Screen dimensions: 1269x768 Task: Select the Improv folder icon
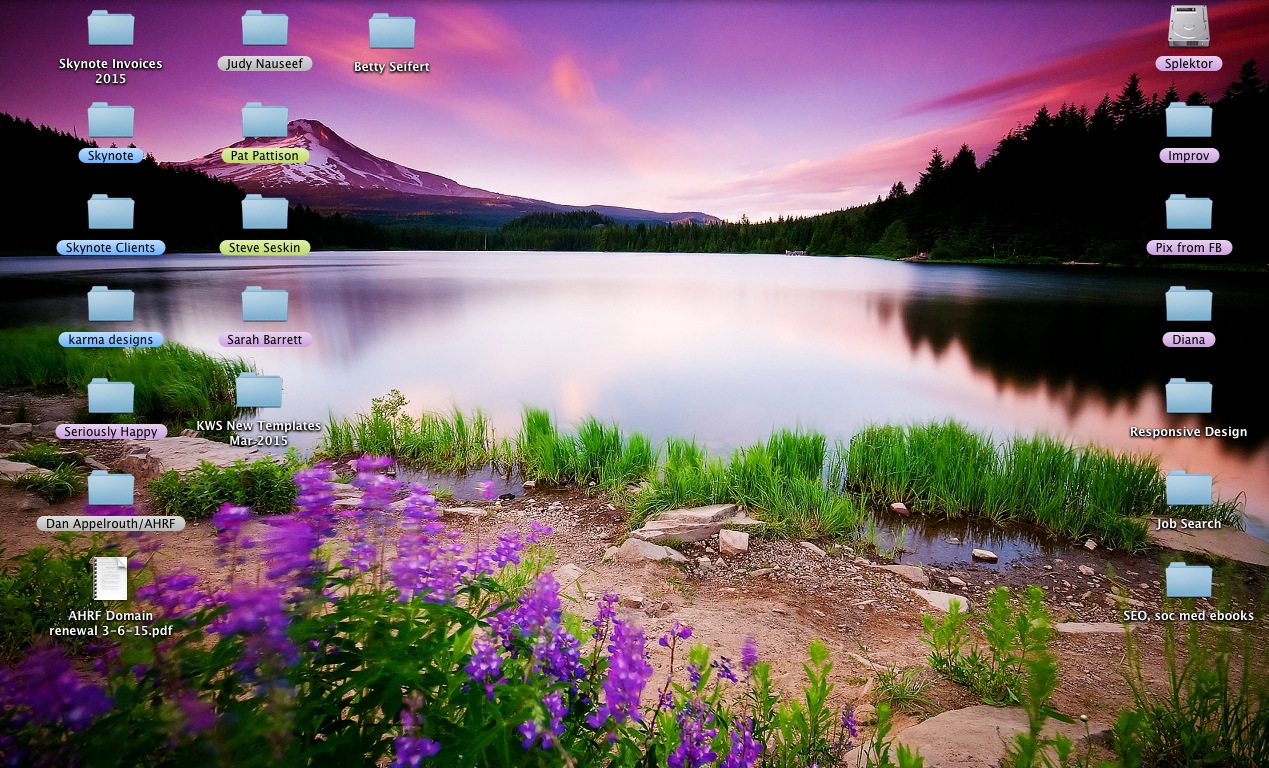pos(1188,121)
